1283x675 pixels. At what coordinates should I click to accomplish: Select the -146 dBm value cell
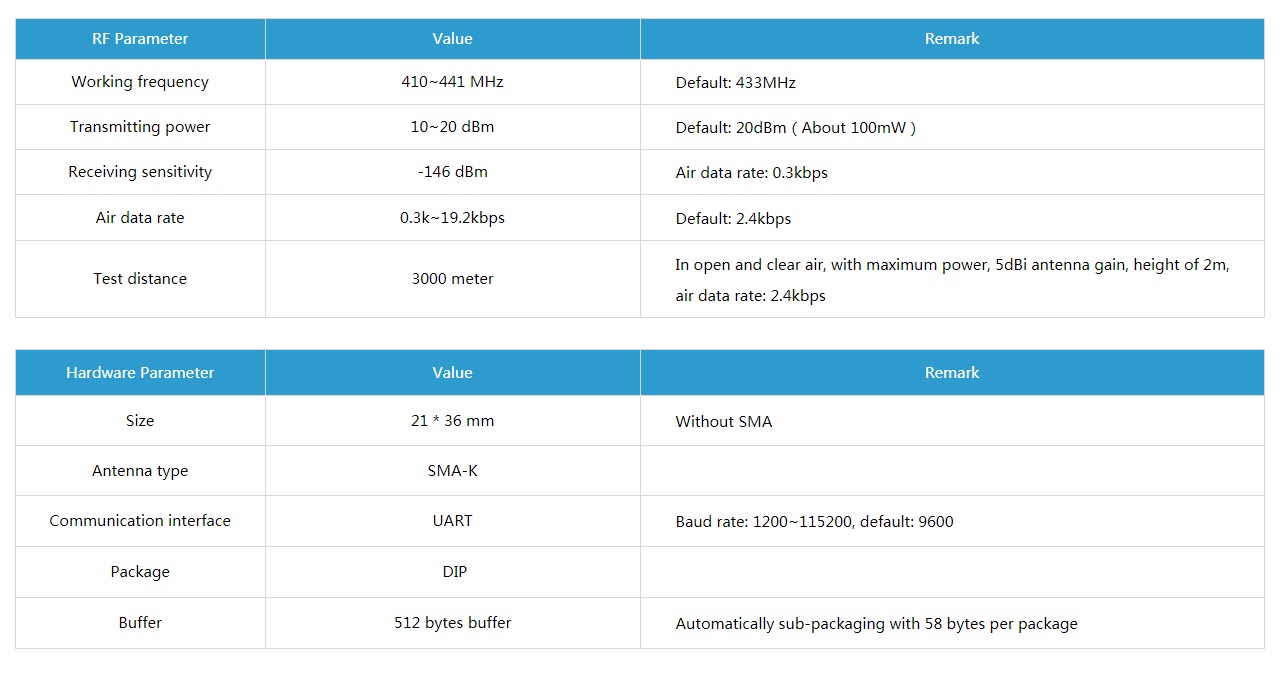452,172
